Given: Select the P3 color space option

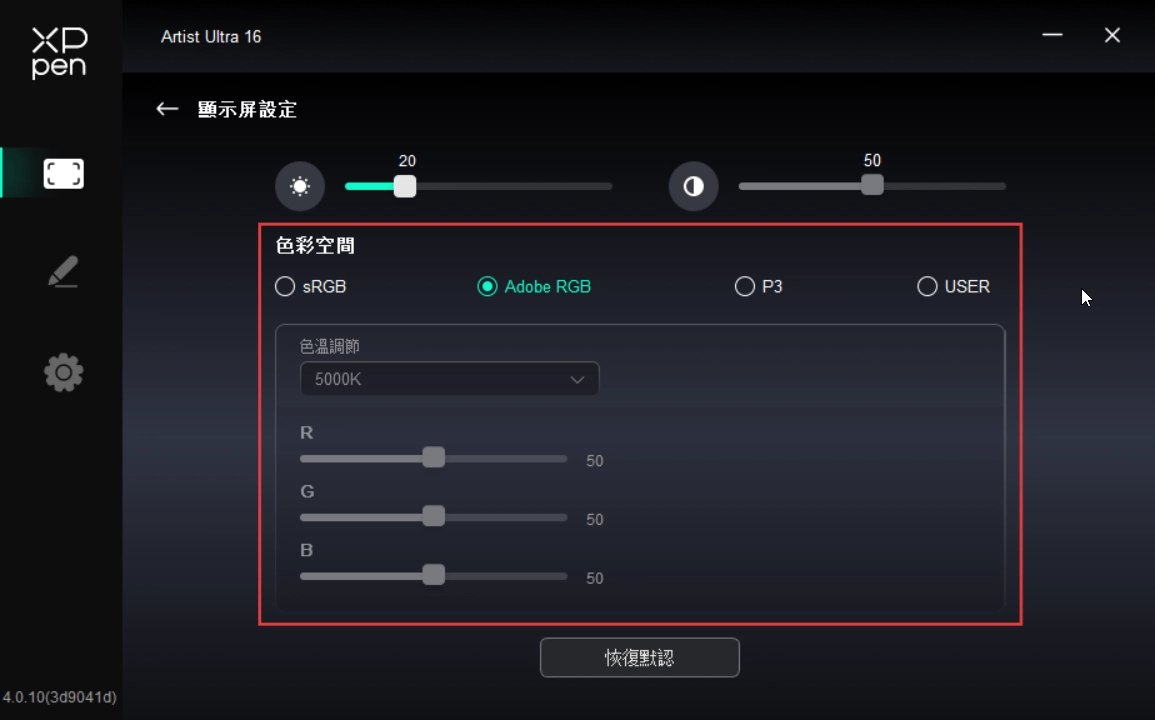Looking at the screenshot, I should [759, 286].
